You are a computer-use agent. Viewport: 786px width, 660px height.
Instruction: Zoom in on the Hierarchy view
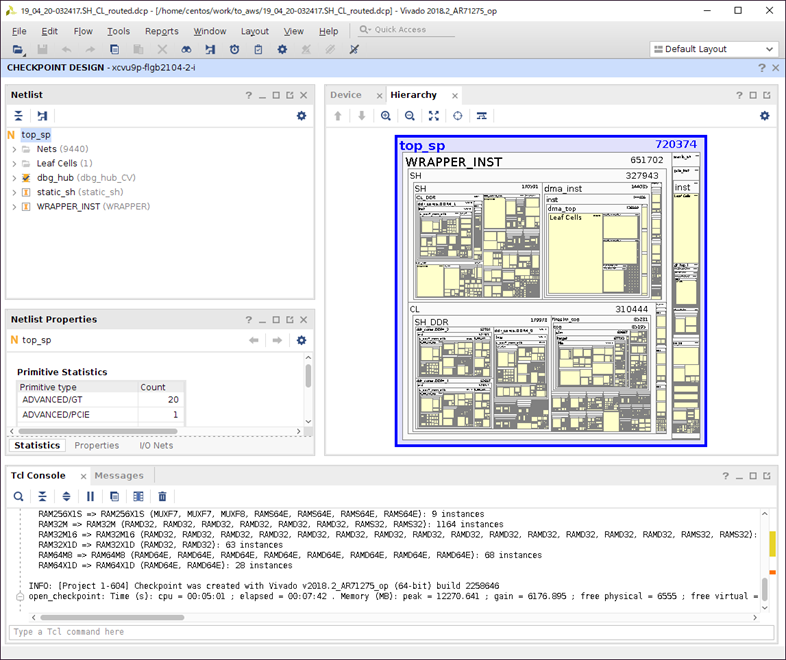click(385, 116)
